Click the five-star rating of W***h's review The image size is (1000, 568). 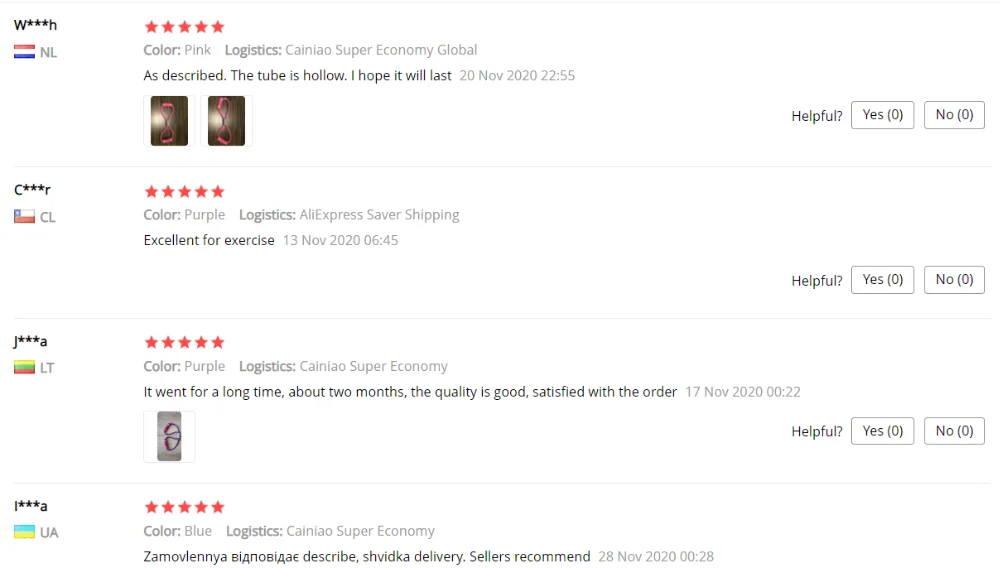point(184,27)
